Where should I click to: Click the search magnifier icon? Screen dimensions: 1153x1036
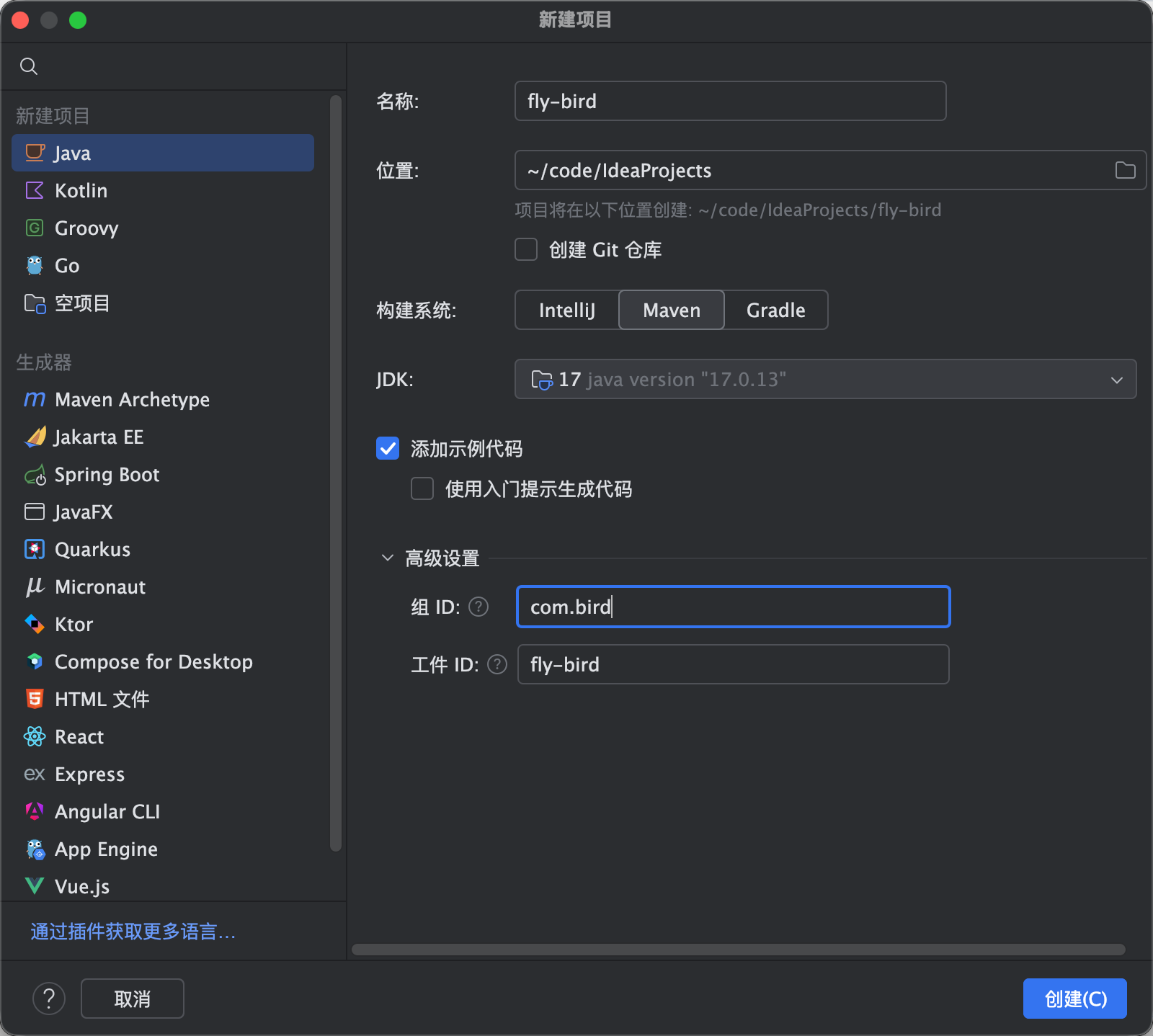click(x=29, y=66)
